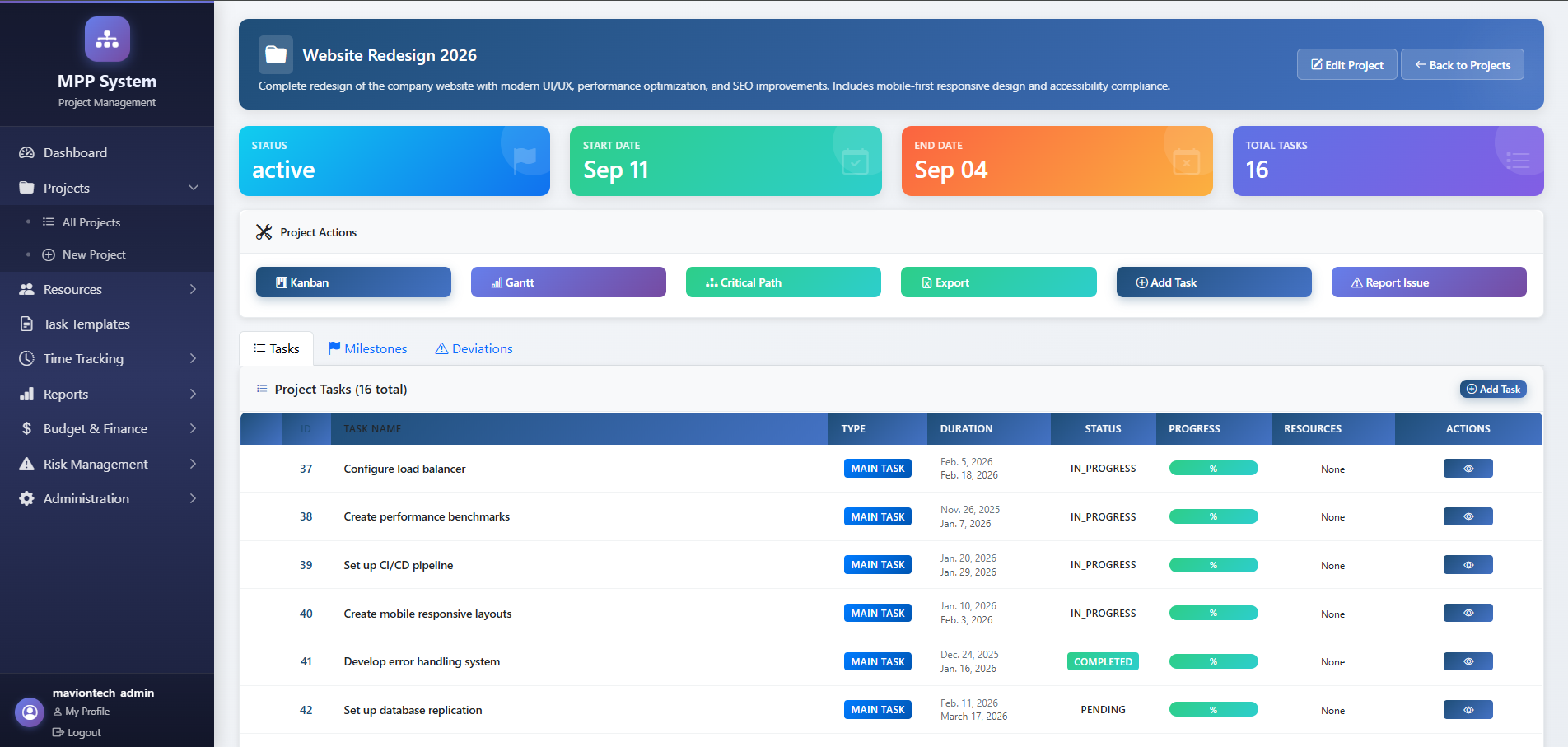
Task: Click the MPP System logo icon
Action: click(107, 39)
